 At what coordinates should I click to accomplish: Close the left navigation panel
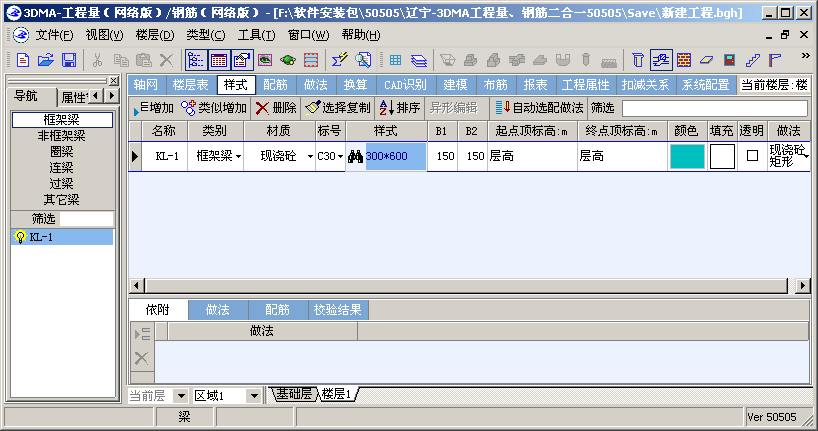(114, 81)
